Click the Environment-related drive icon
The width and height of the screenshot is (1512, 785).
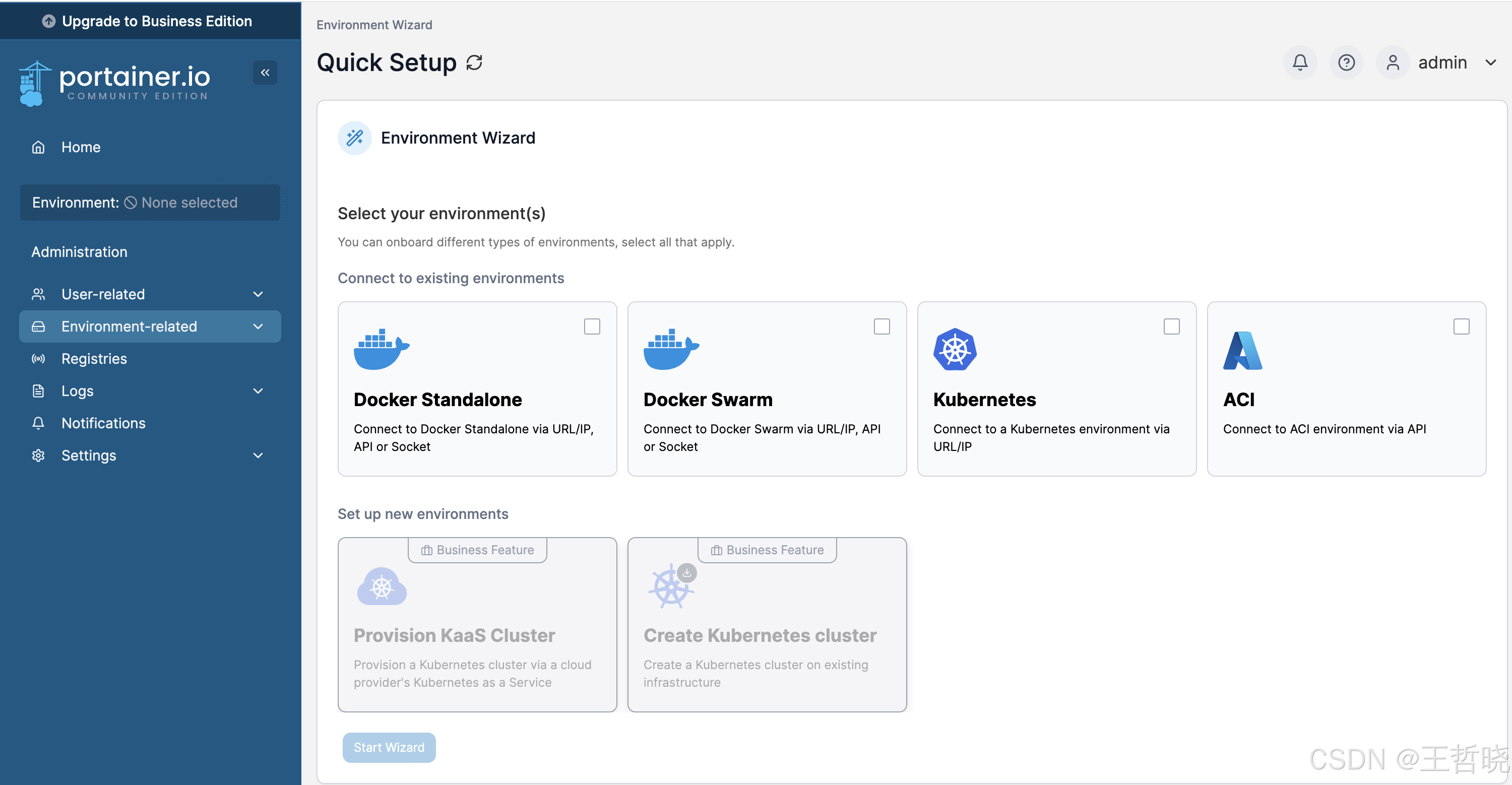(x=38, y=326)
